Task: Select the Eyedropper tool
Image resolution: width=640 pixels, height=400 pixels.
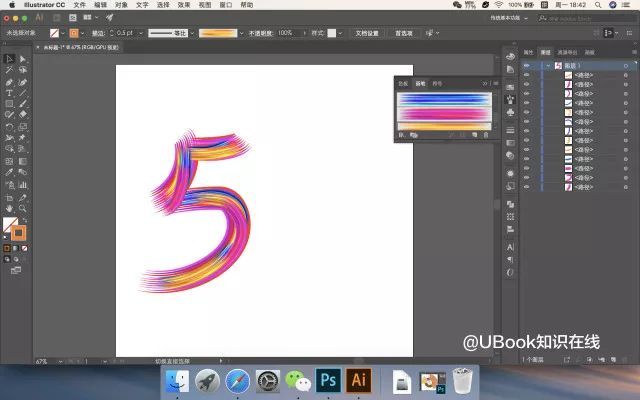Action: pos(9,172)
